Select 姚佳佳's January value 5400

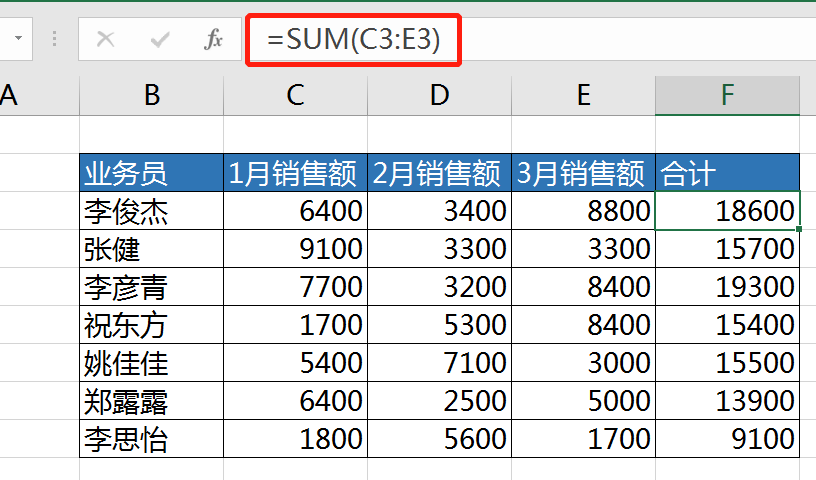[x=296, y=362]
